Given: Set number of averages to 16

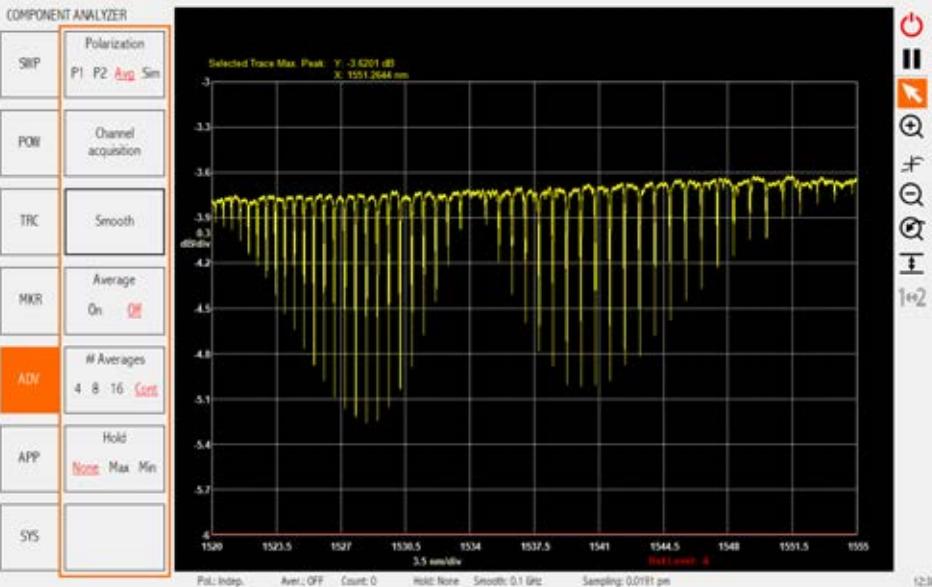Looking at the screenshot, I should click(117, 389).
